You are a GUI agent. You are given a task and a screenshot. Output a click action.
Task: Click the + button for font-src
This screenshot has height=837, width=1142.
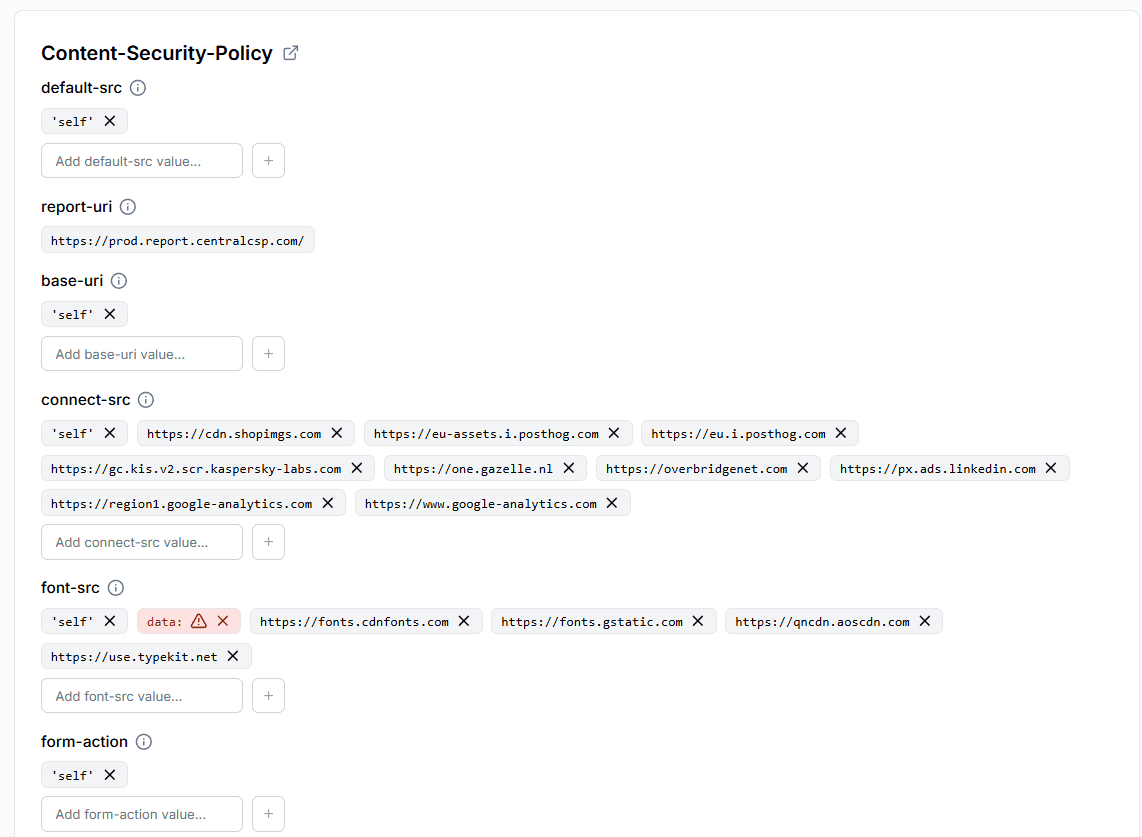point(268,695)
